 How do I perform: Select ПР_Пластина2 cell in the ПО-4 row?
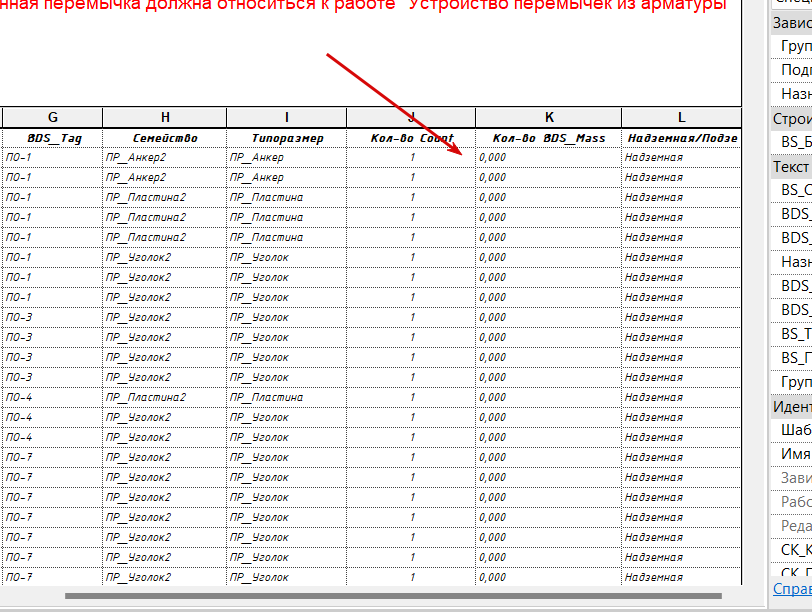(x=165, y=397)
